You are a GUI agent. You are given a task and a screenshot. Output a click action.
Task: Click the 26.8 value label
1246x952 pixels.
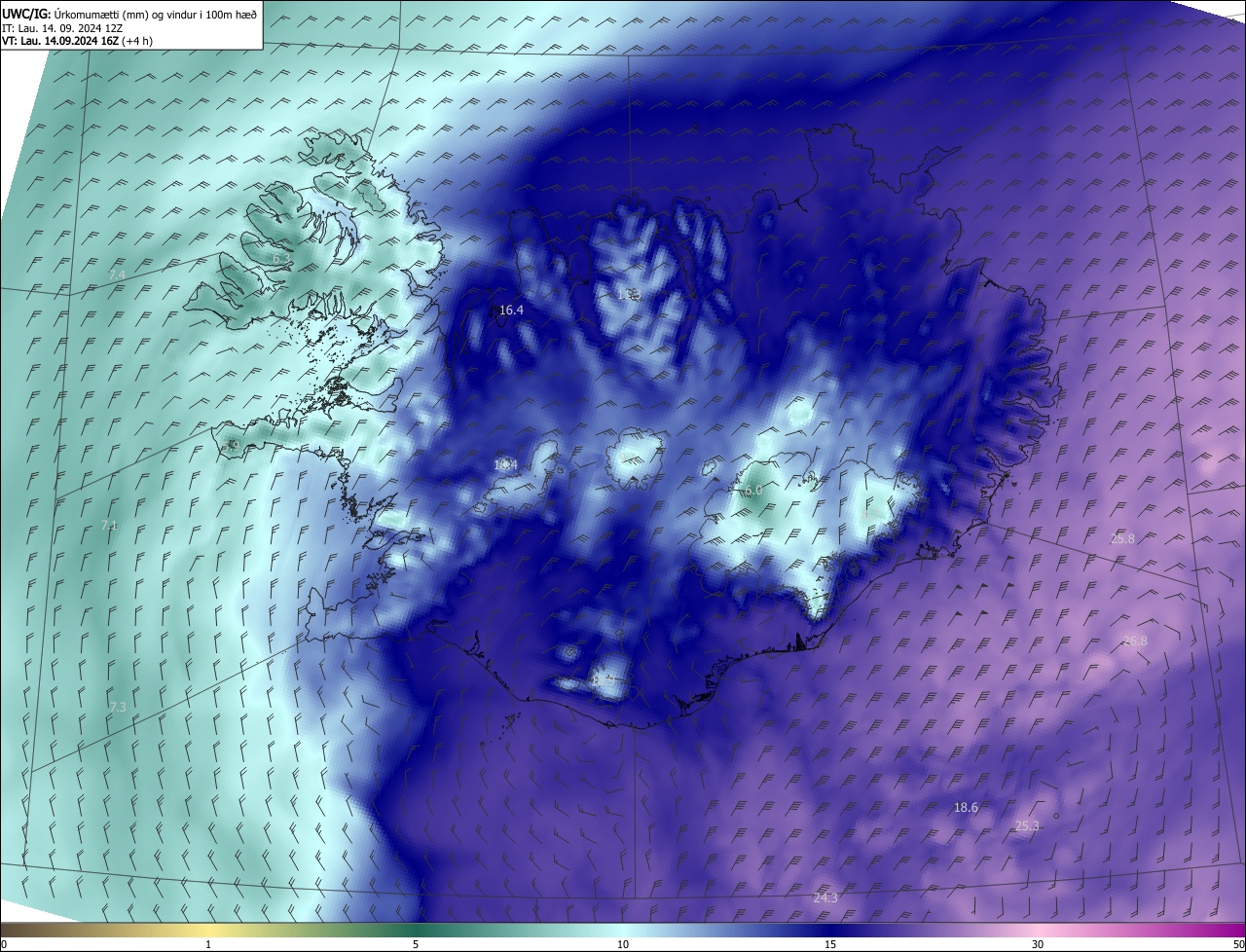1135,641
